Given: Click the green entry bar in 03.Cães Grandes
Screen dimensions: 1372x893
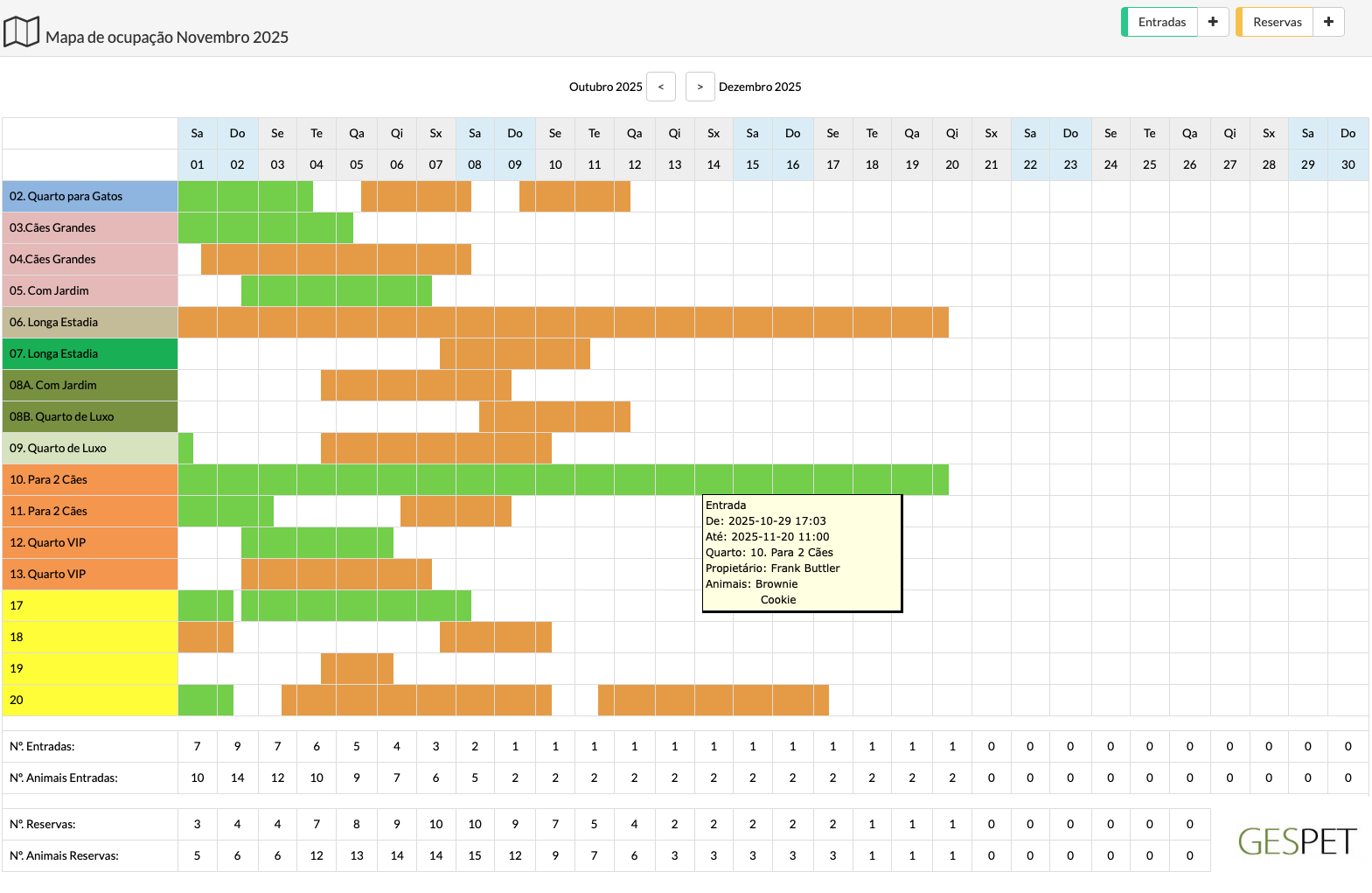Looking at the screenshot, I should (265, 228).
